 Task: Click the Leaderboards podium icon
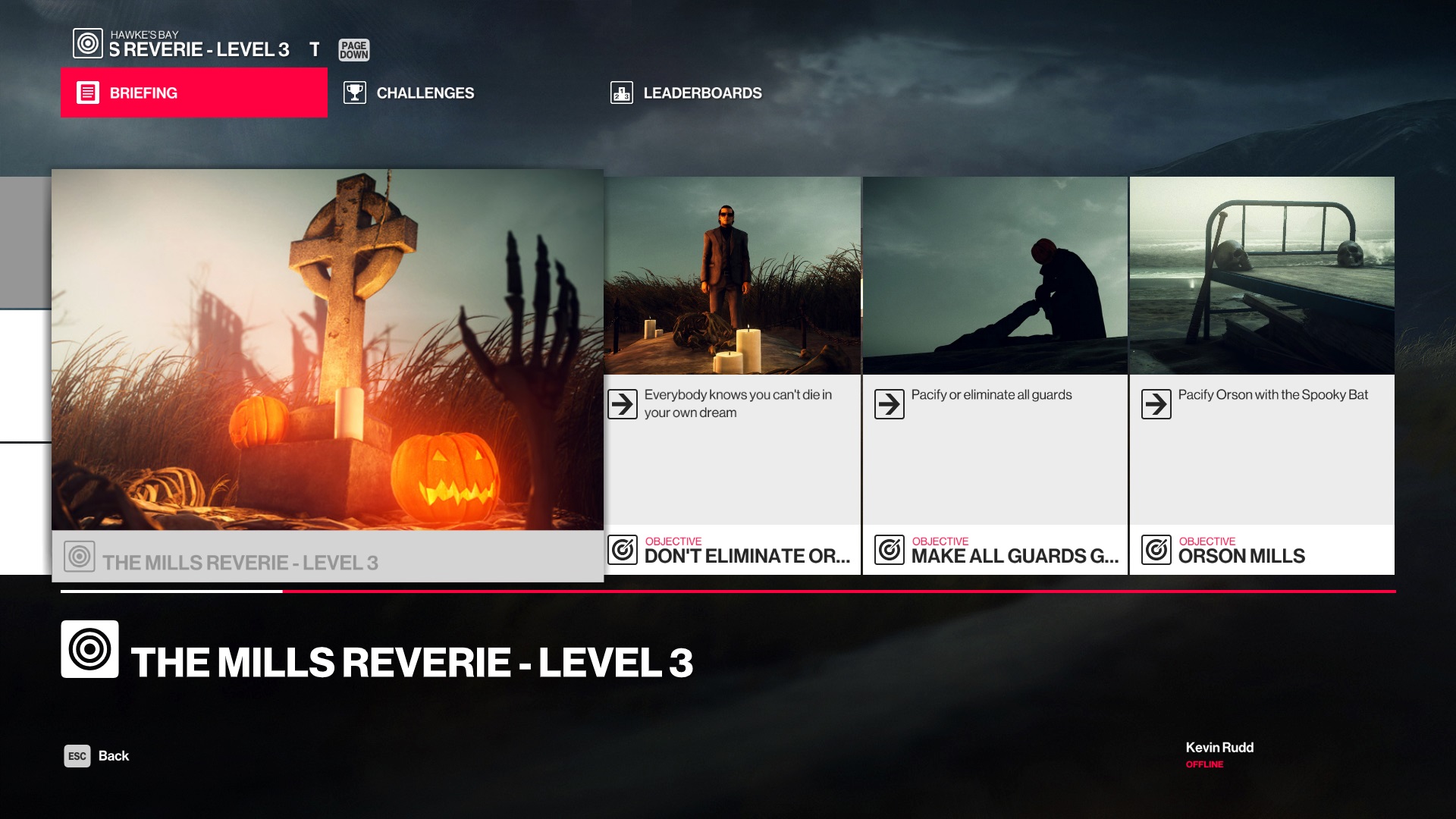click(x=621, y=93)
